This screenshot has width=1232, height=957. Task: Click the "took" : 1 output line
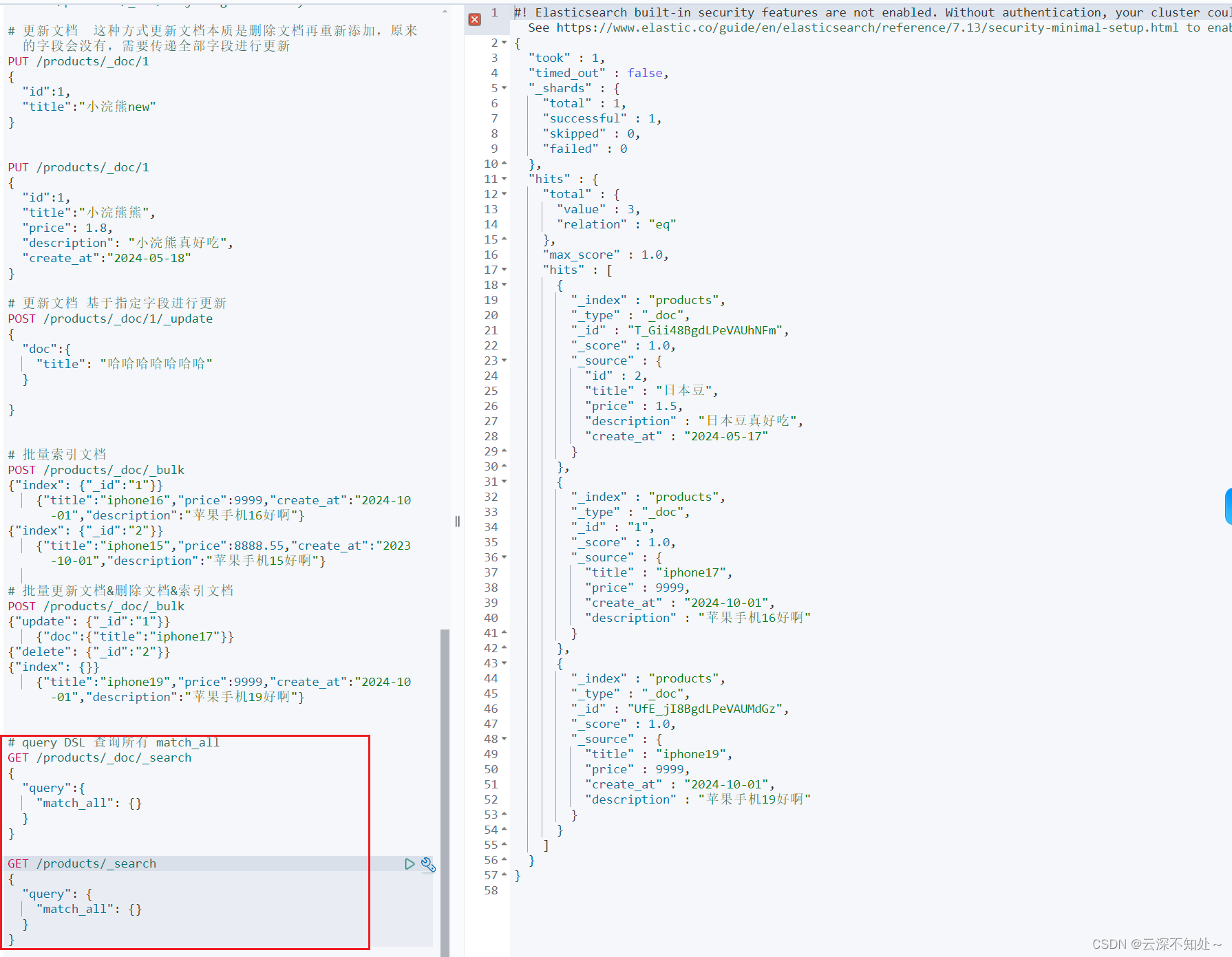tap(567, 58)
